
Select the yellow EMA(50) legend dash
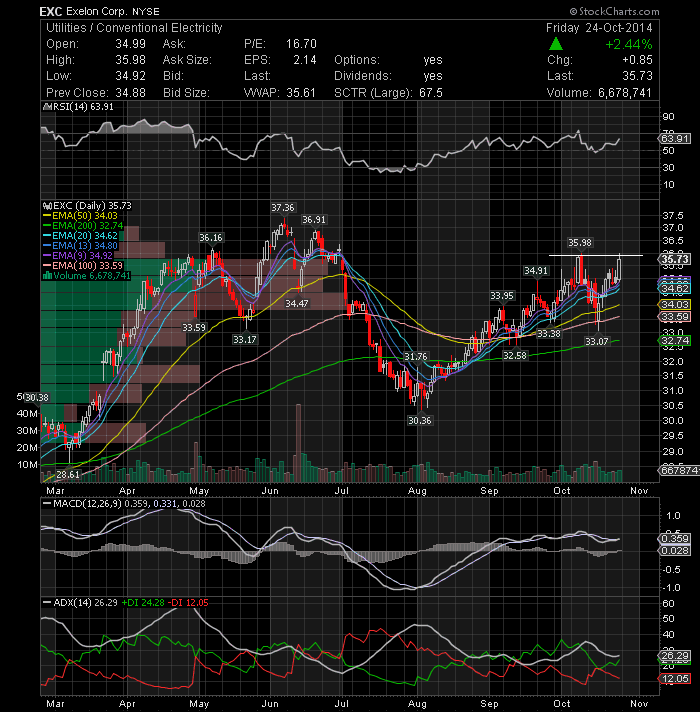47,216
